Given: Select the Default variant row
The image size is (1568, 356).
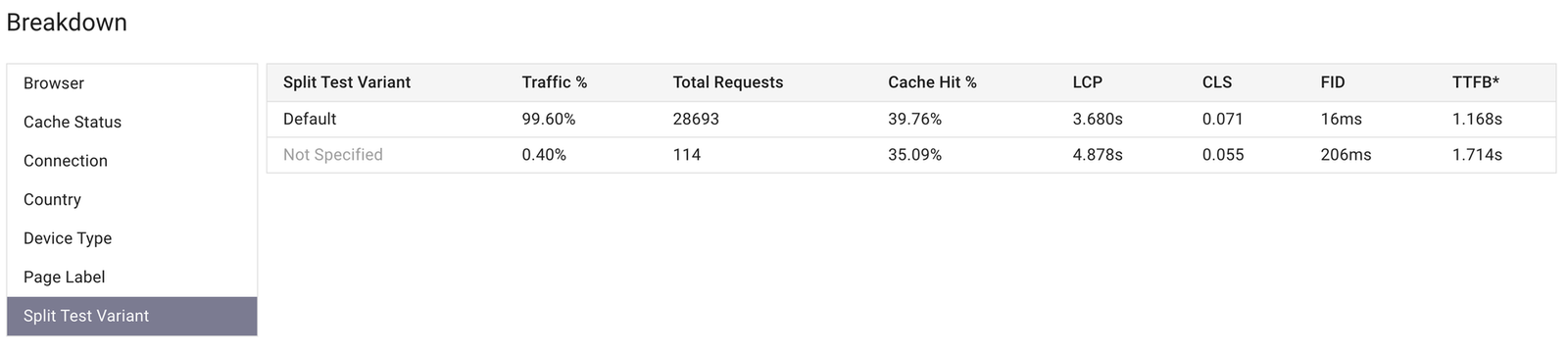Looking at the screenshot, I should [x=911, y=119].
